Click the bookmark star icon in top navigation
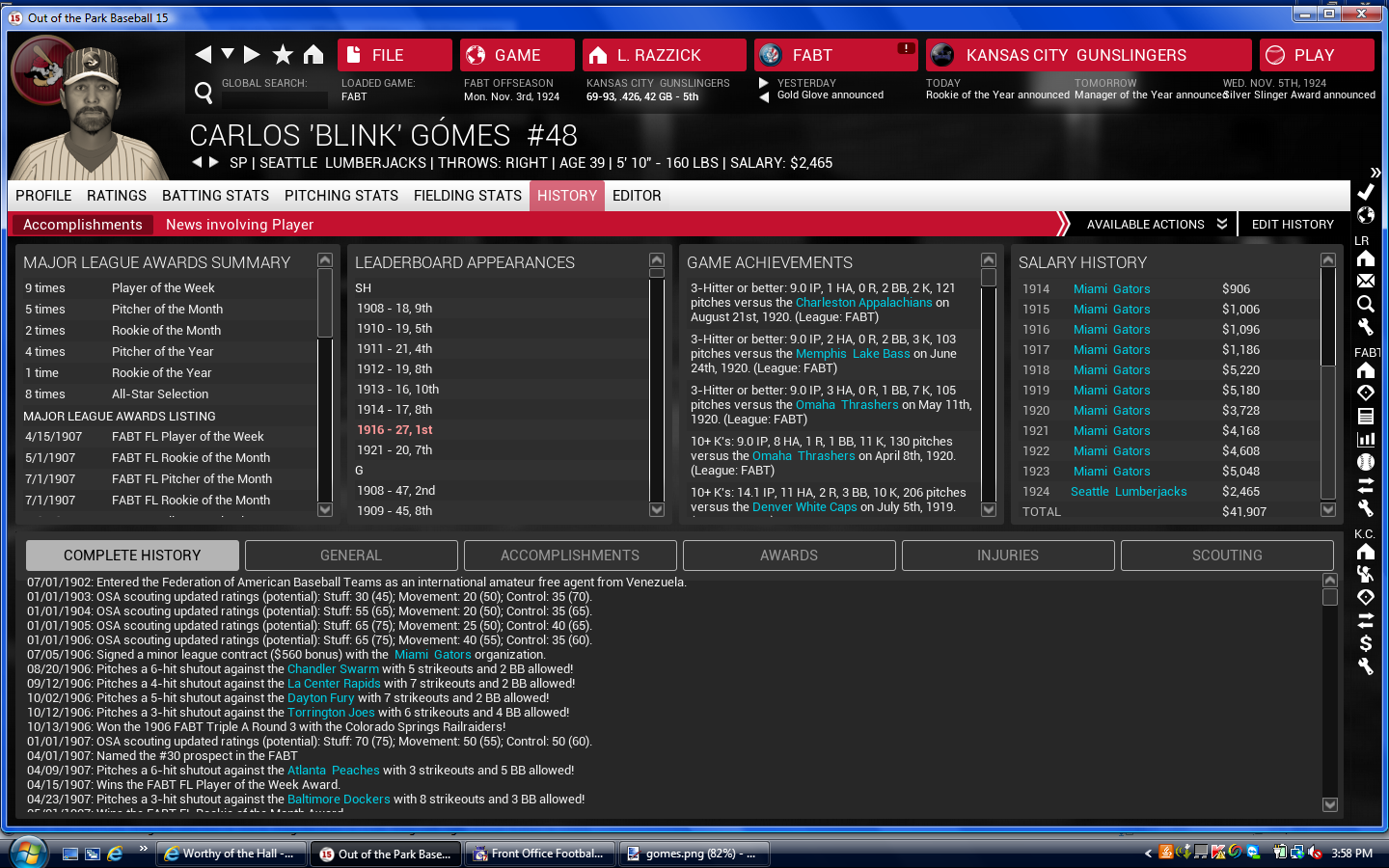Viewport: 1389px width, 868px height. [x=283, y=55]
